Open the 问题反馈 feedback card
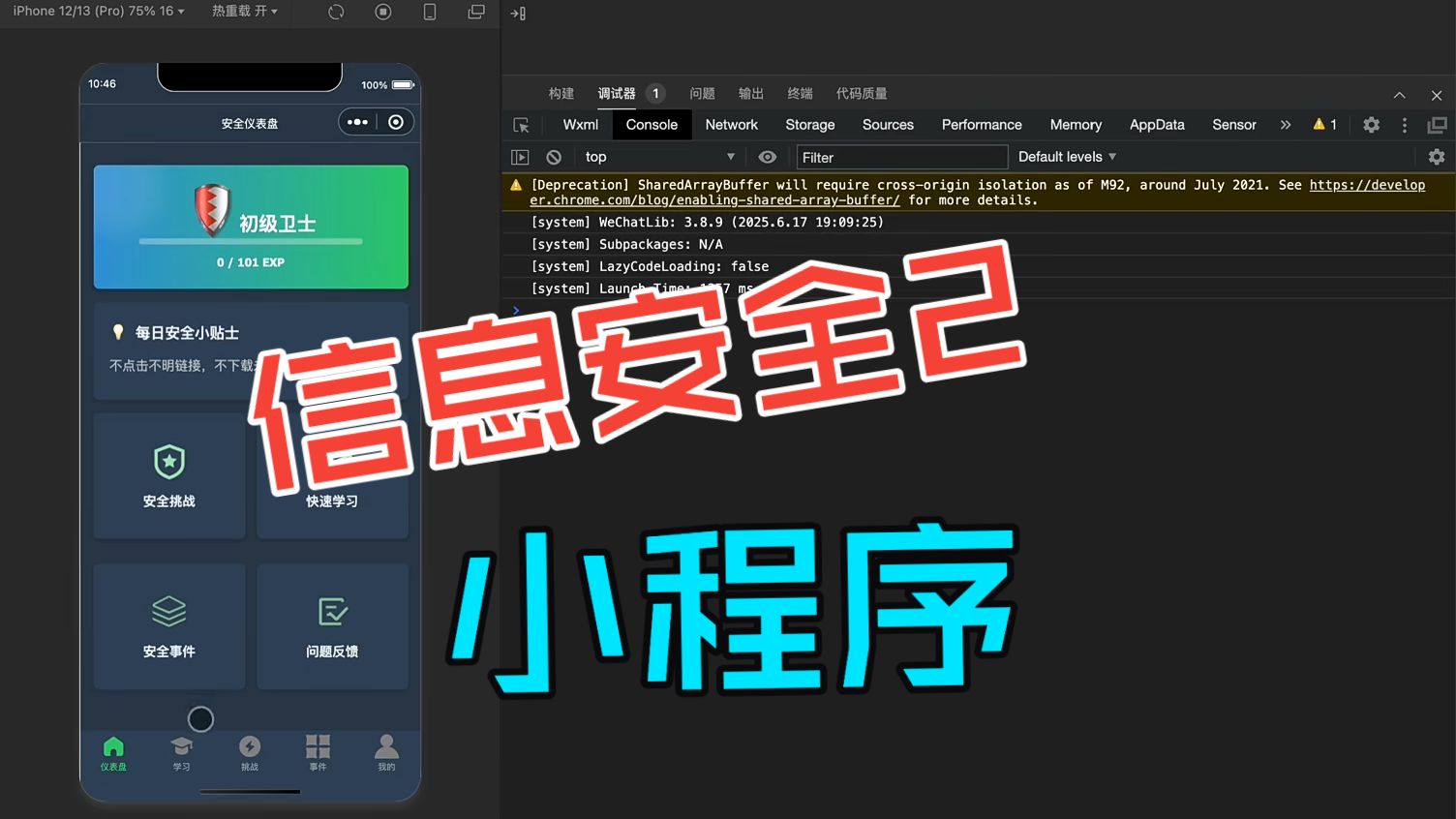This screenshot has width=1456, height=819. 332,626
